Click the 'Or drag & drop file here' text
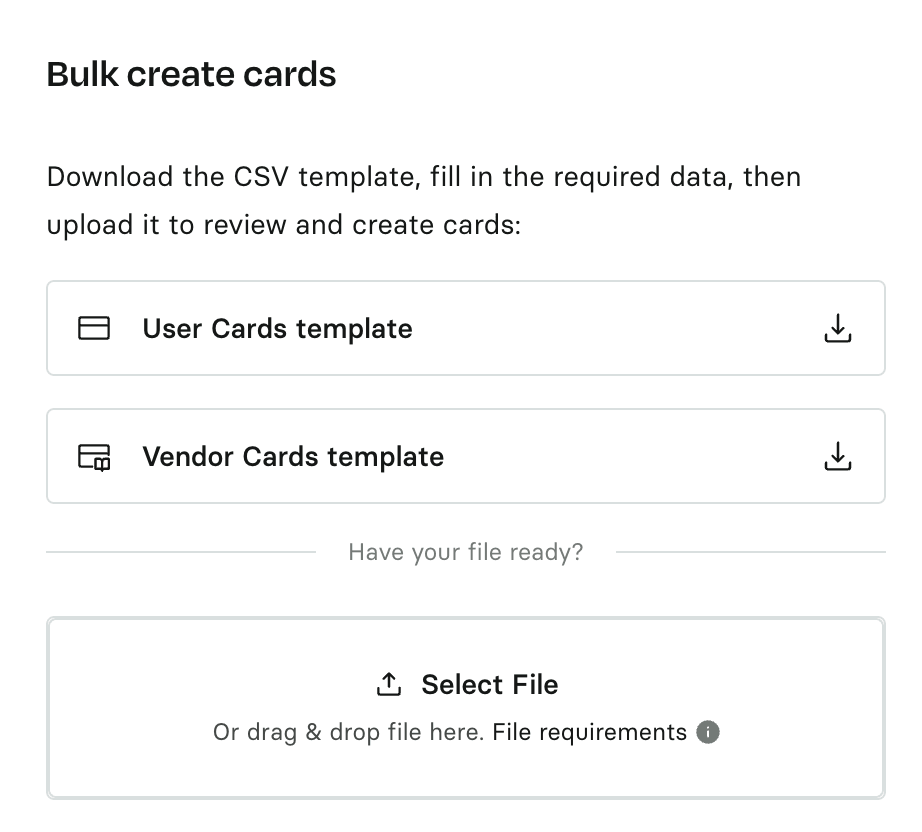Screen dimensions: 922x832 [x=348, y=732]
